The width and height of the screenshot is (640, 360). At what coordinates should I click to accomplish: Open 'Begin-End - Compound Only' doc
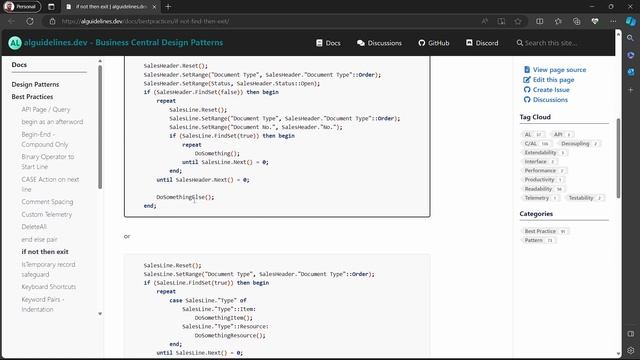44,139
